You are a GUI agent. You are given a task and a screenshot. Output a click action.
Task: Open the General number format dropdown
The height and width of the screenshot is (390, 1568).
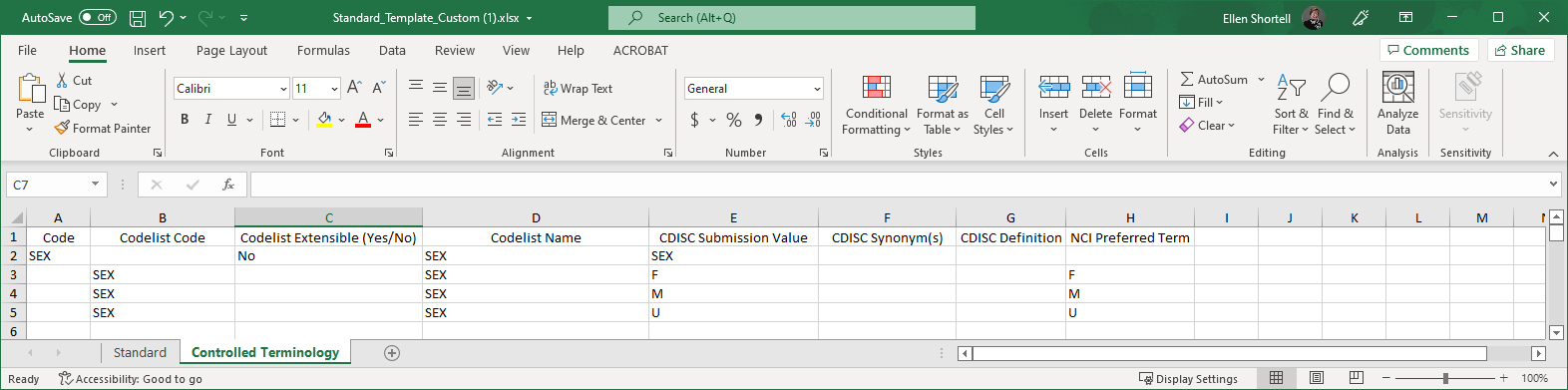(817, 89)
